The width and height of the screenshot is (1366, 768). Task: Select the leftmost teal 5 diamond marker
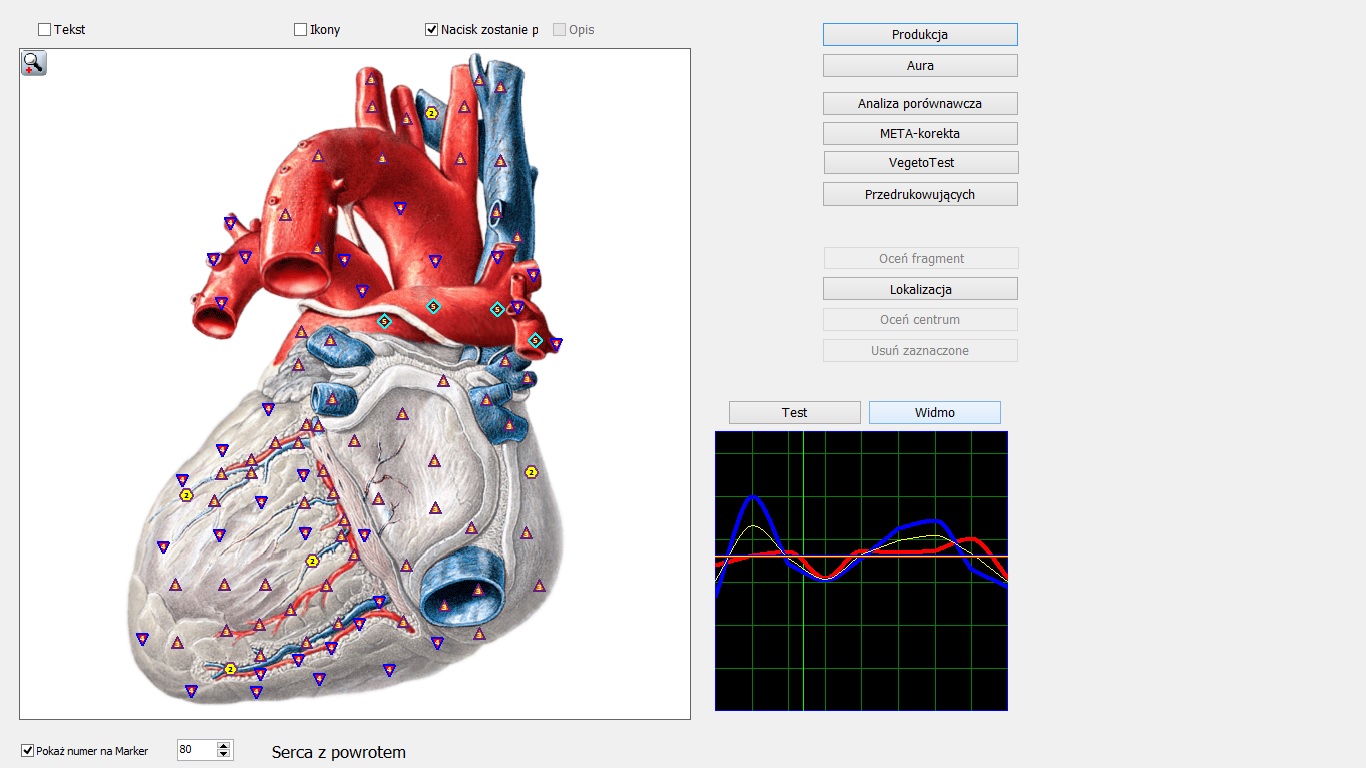tap(384, 321)
